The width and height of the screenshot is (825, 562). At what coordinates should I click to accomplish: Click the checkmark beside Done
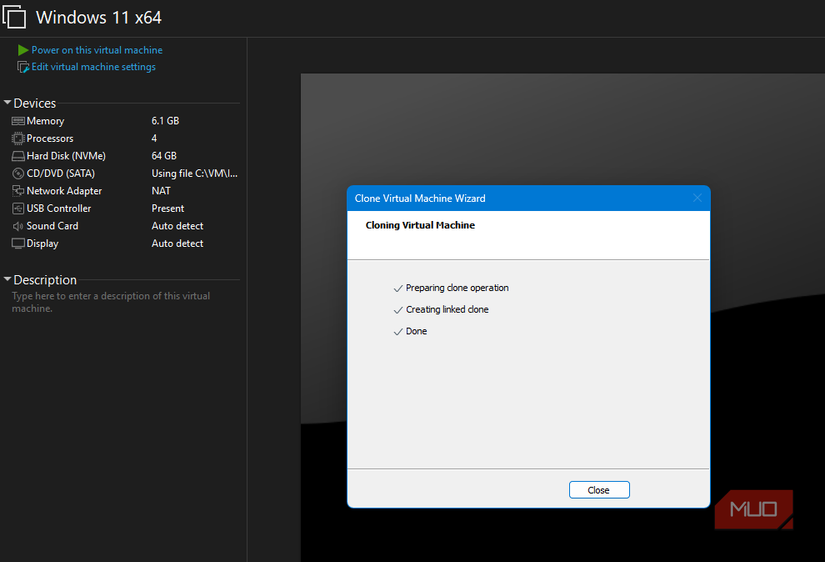[x=398, y=332]
